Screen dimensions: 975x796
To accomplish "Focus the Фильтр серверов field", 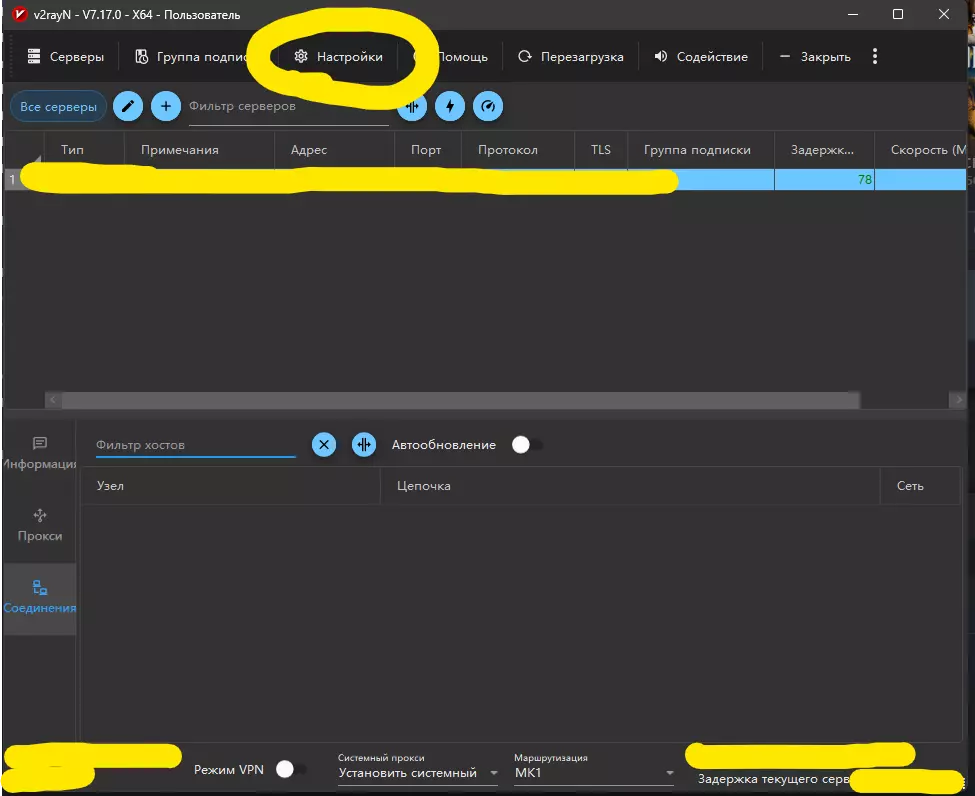I will tap(289, 107).
